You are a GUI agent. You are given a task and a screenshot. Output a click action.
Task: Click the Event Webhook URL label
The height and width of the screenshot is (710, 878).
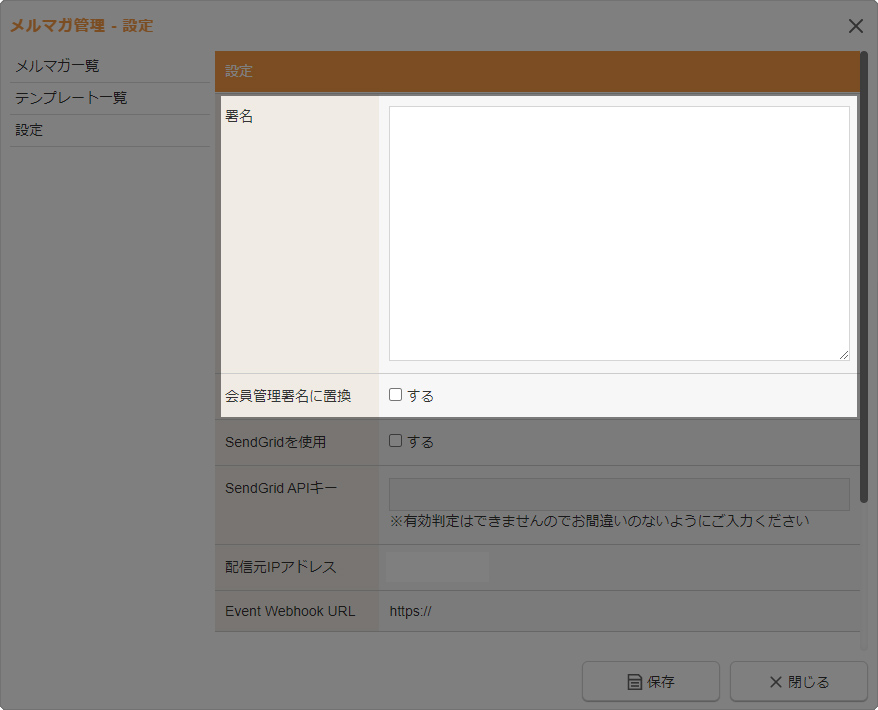click(290, 611)
